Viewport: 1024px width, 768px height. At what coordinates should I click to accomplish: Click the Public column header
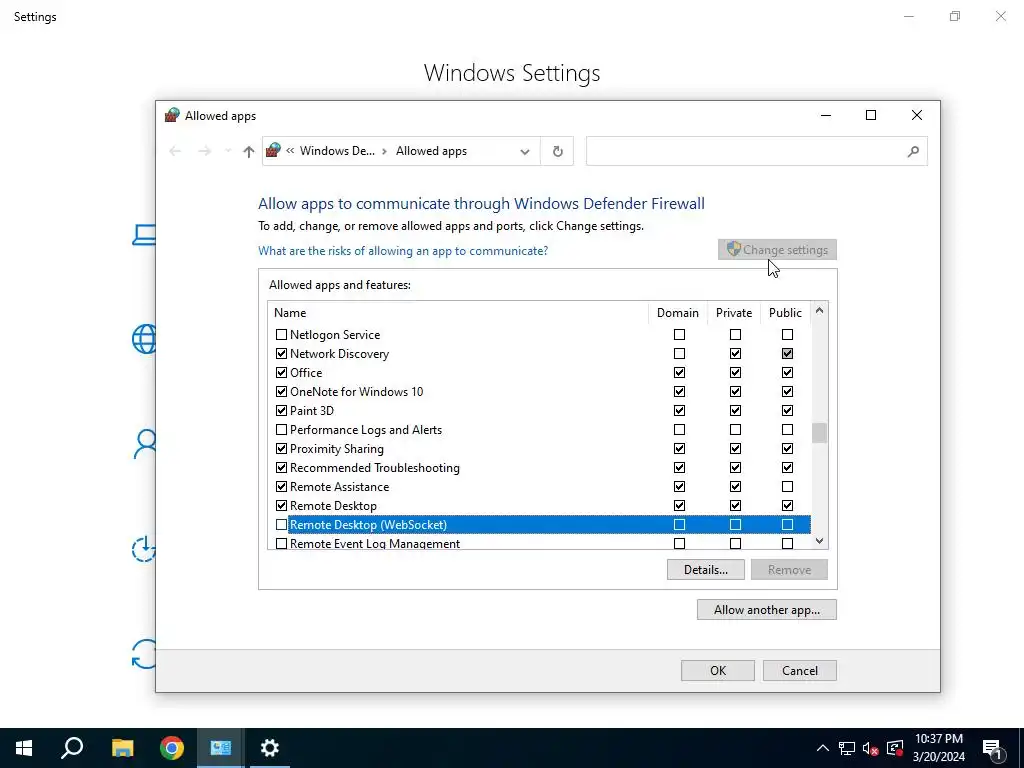(x=785, y=313)
